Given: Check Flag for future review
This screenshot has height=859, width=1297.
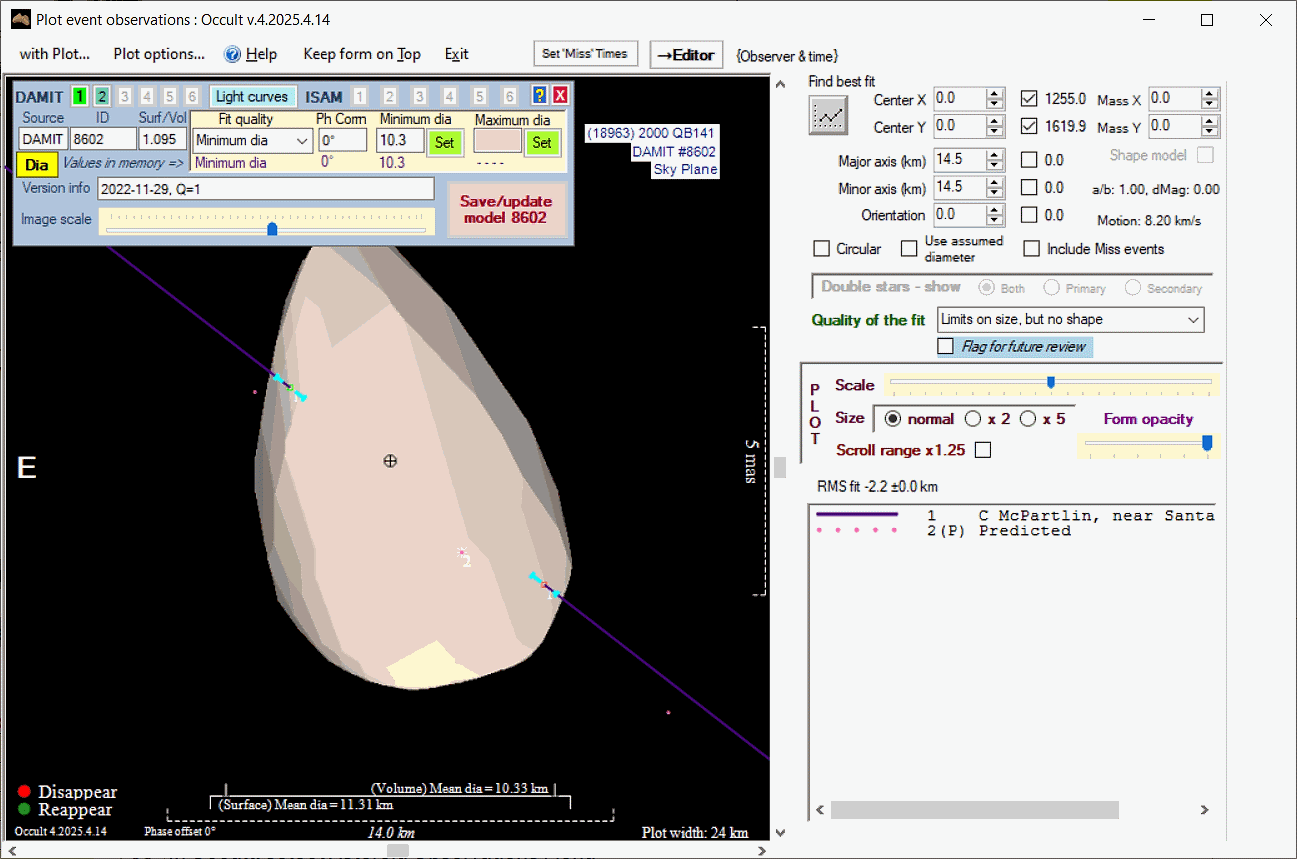Looking at the screenshot, I should [x=946, y=347].
